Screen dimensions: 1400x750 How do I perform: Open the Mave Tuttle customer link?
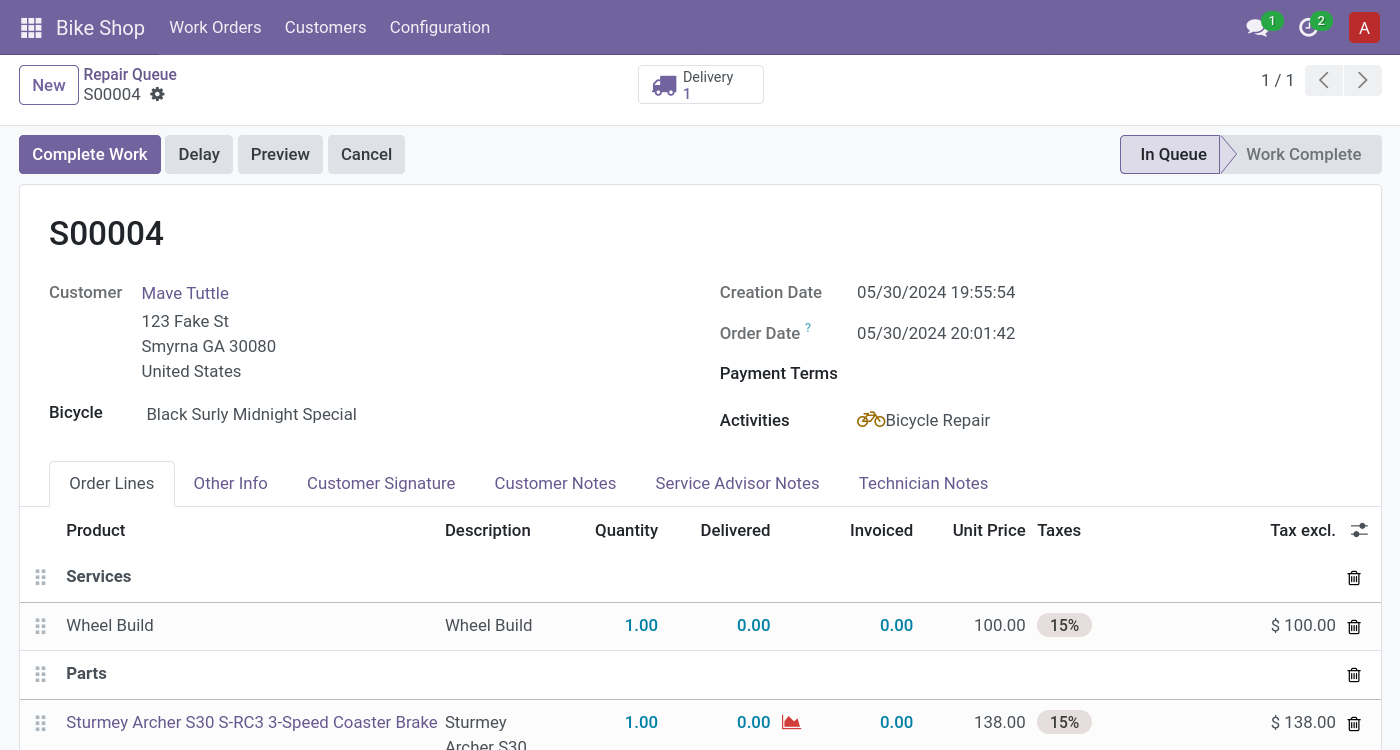185,293
